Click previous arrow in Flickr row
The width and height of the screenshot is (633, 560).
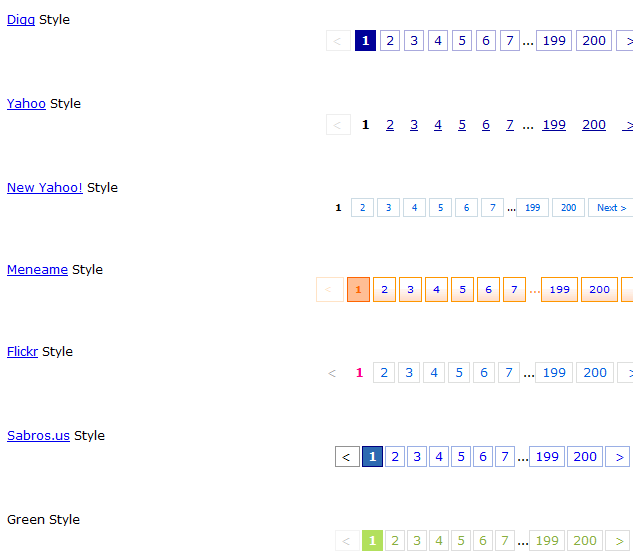332,373
